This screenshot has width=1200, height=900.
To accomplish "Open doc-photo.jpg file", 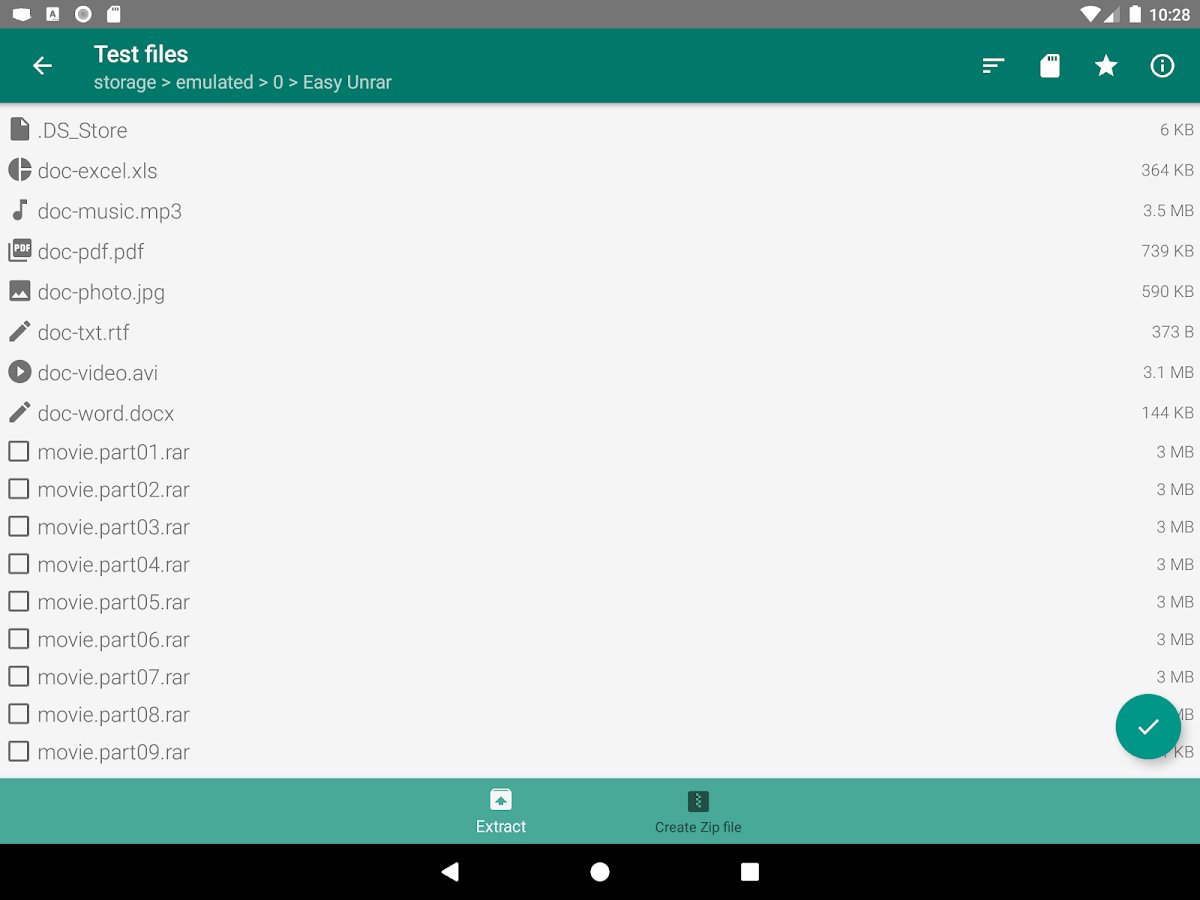I will (600, 292).
